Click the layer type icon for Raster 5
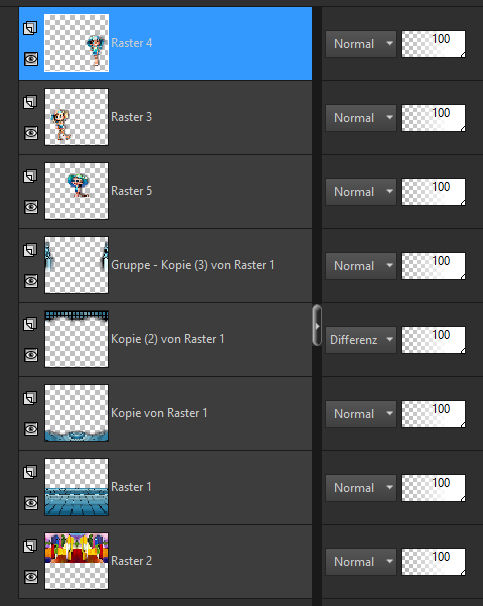This screenshot has height=606, width=483. 30,176
